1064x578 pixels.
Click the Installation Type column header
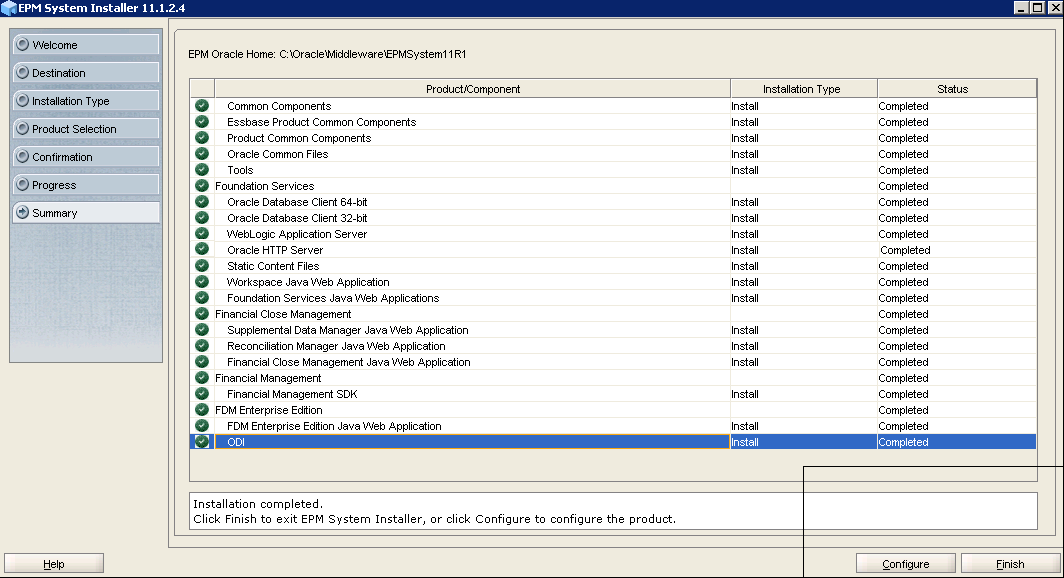point(803,88)
